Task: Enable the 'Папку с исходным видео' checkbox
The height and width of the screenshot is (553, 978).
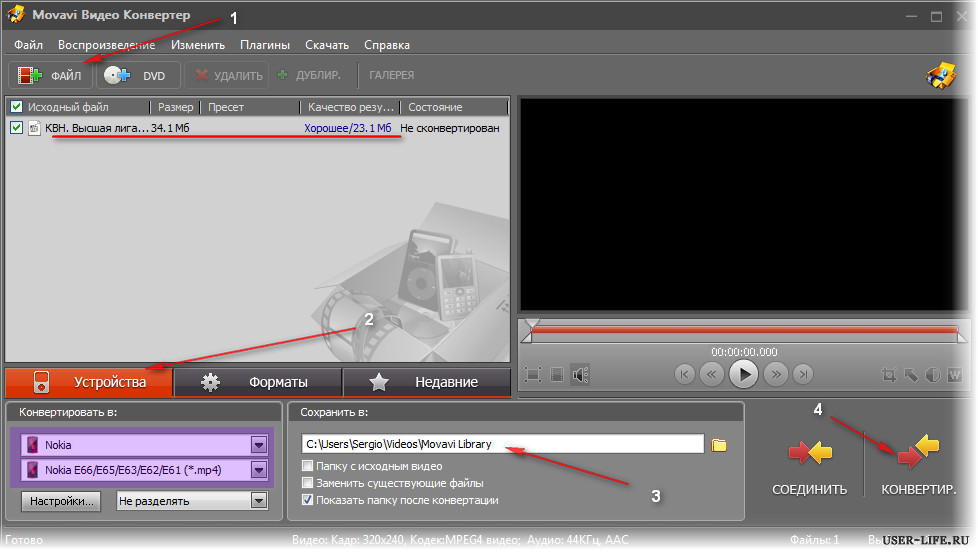Action: (x=308, y=466)
